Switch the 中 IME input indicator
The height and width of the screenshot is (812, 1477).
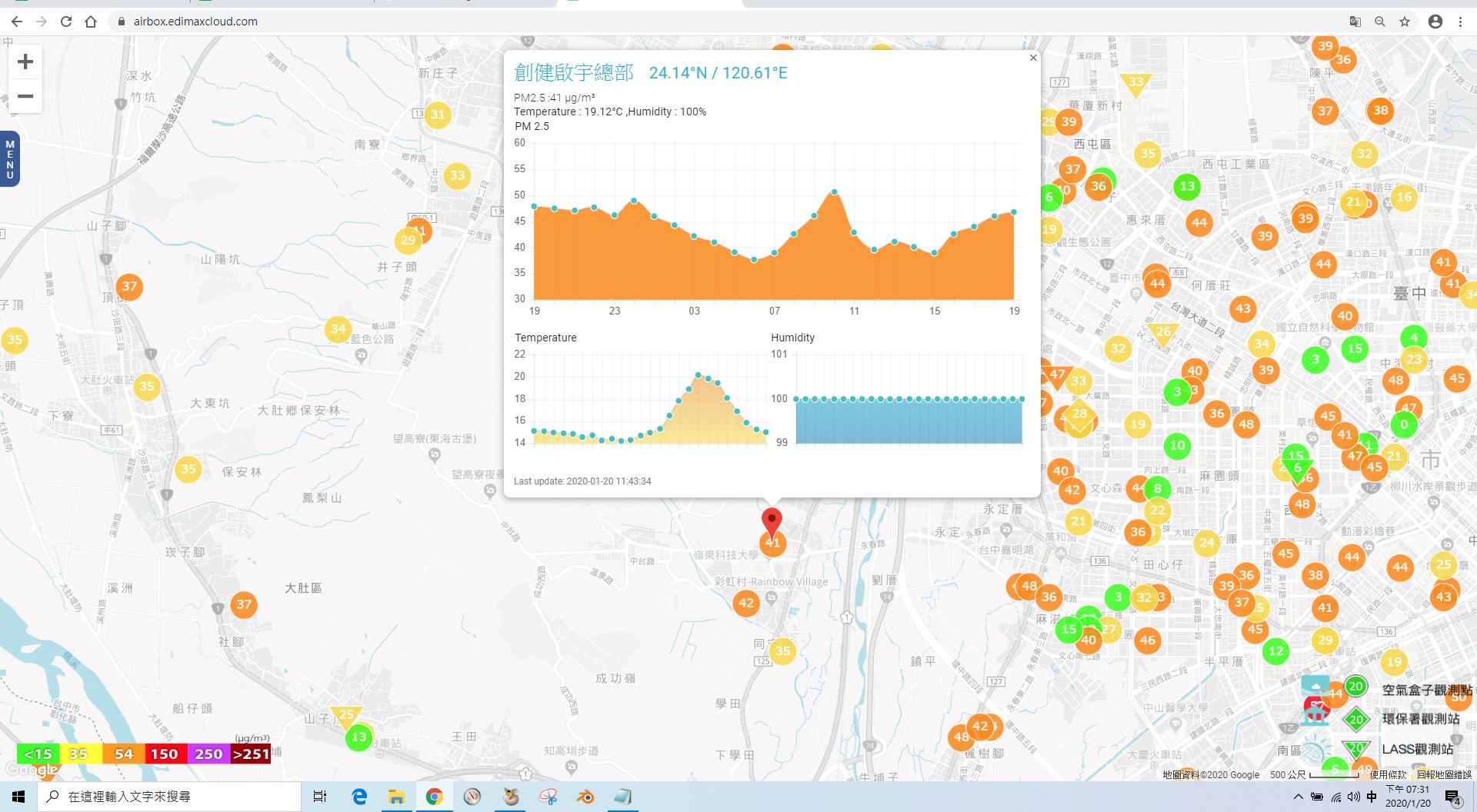(x=1372, y=797)
